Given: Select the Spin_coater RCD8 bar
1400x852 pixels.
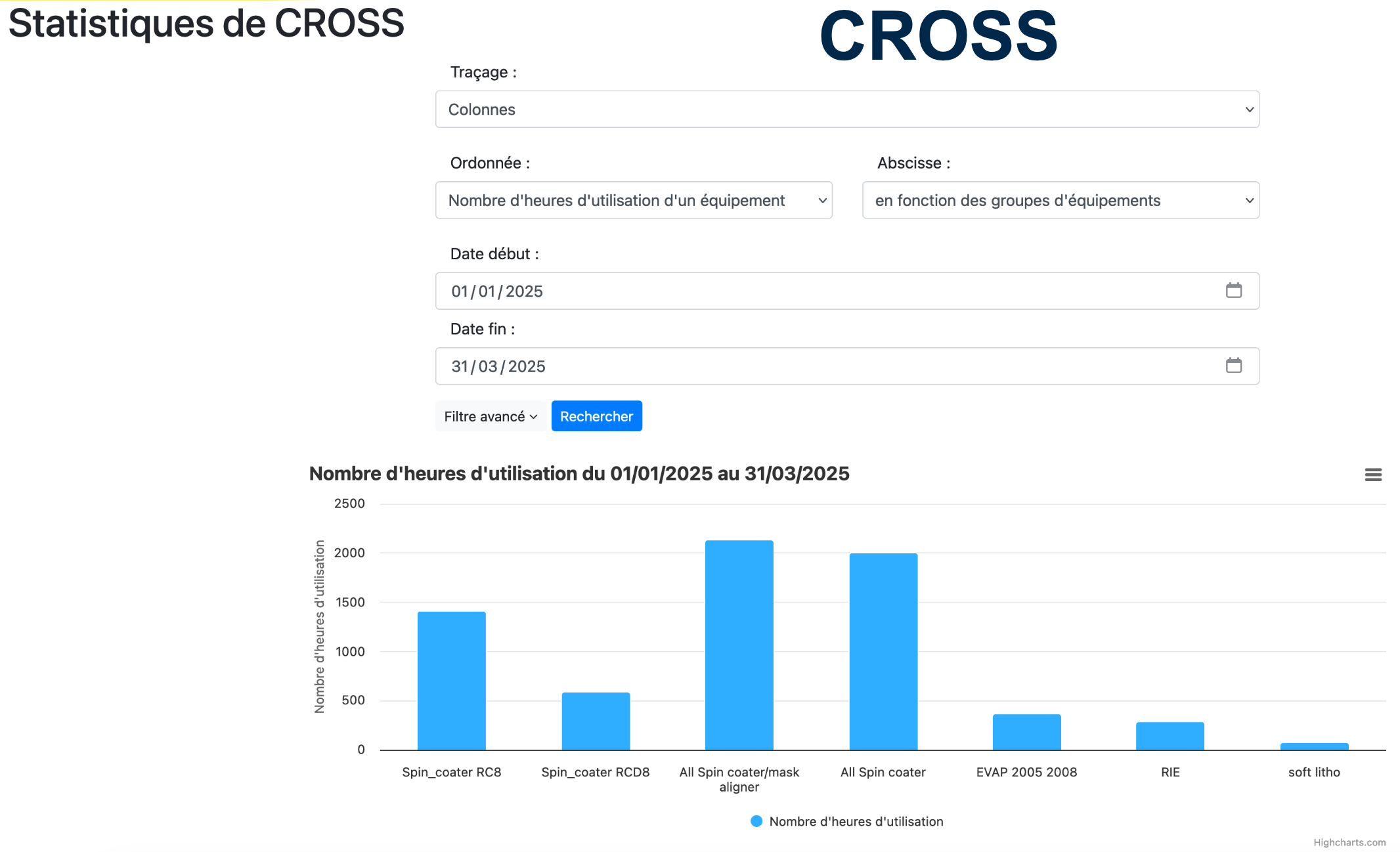Looking at the screenshot, I should click(x=596, y=721).
